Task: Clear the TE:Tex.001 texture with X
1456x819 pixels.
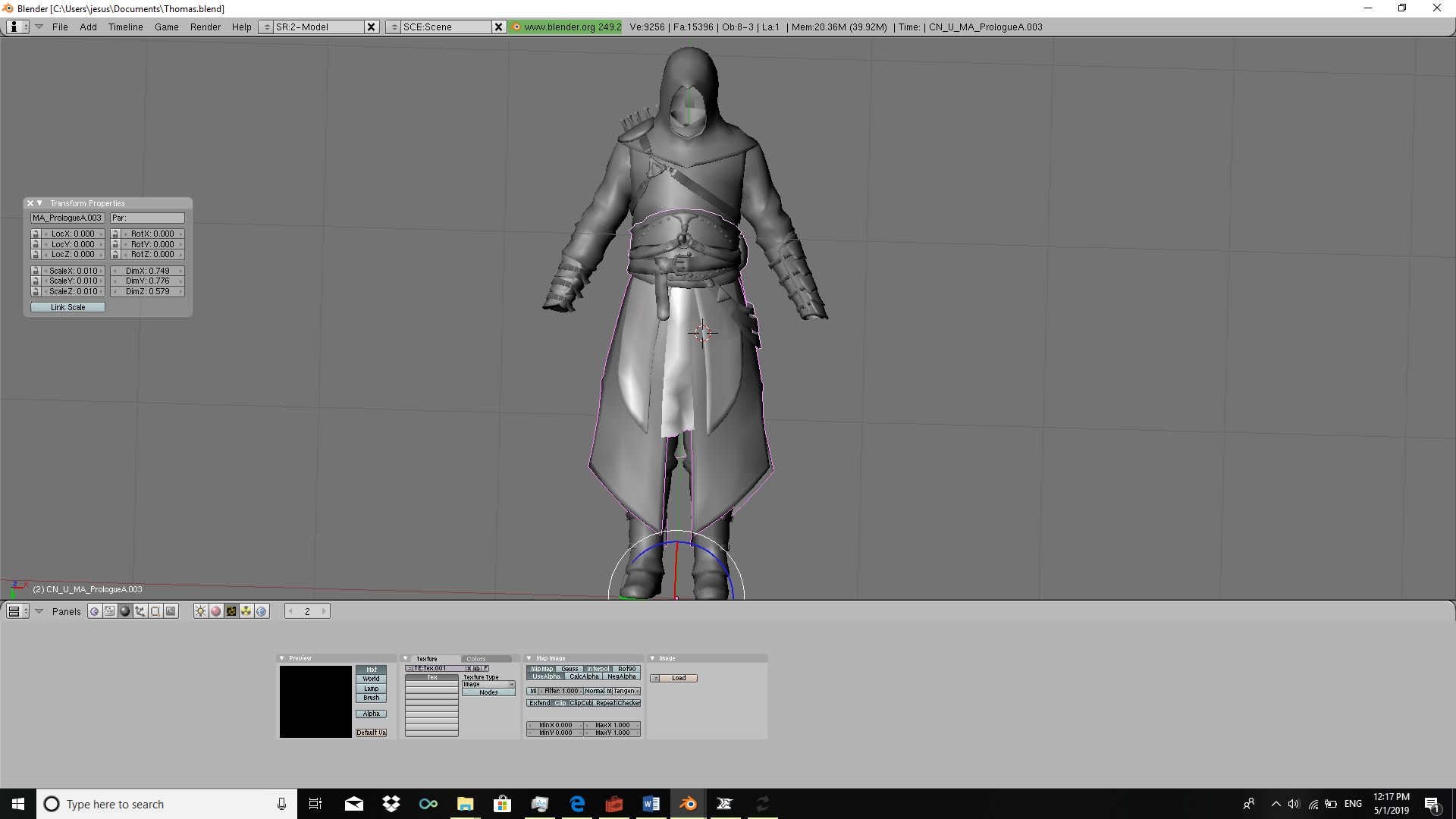Action: (x=469, y=668)
